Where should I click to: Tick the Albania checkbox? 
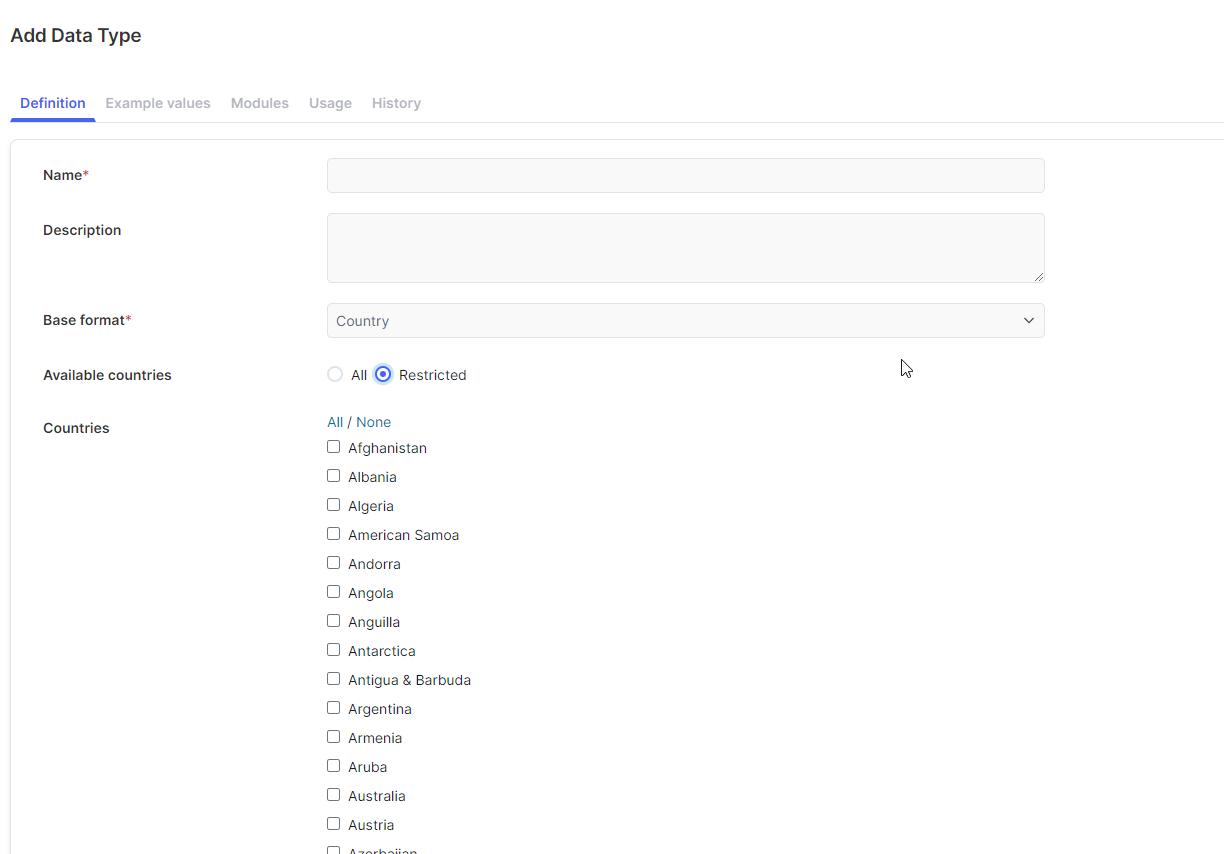(334, 476)
